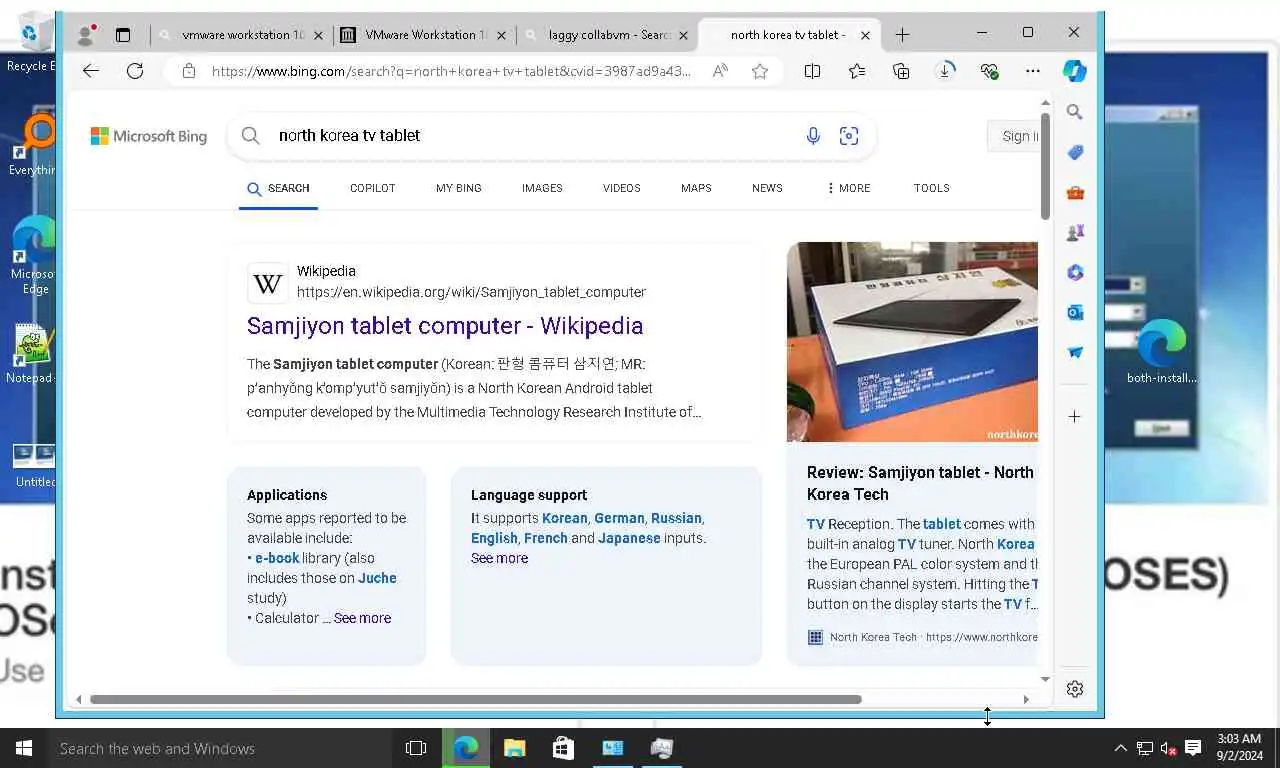Open the Windows Start menu
Image resolution: width=1280 pixels, height=768 pixels.
point(24,748)
